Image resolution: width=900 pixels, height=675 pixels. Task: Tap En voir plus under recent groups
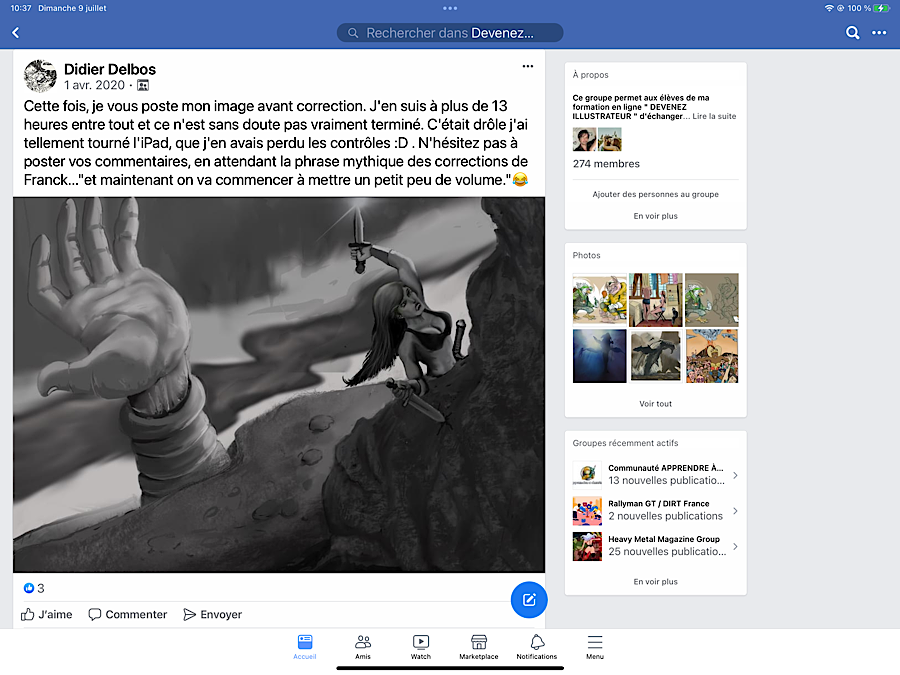coord(655,581)
